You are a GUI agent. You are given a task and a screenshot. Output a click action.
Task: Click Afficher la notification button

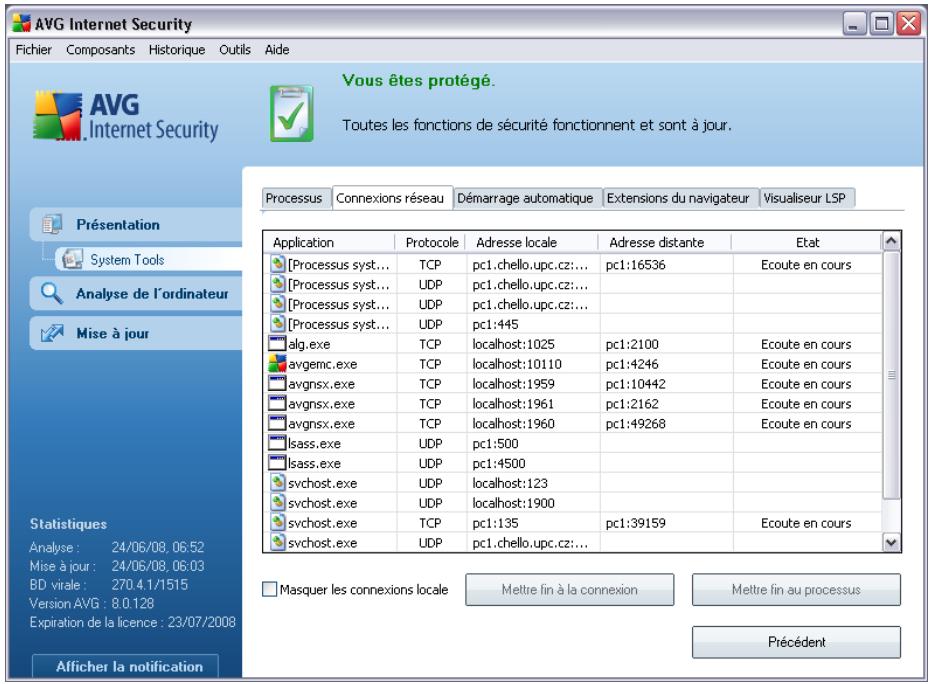coord(125,666)
